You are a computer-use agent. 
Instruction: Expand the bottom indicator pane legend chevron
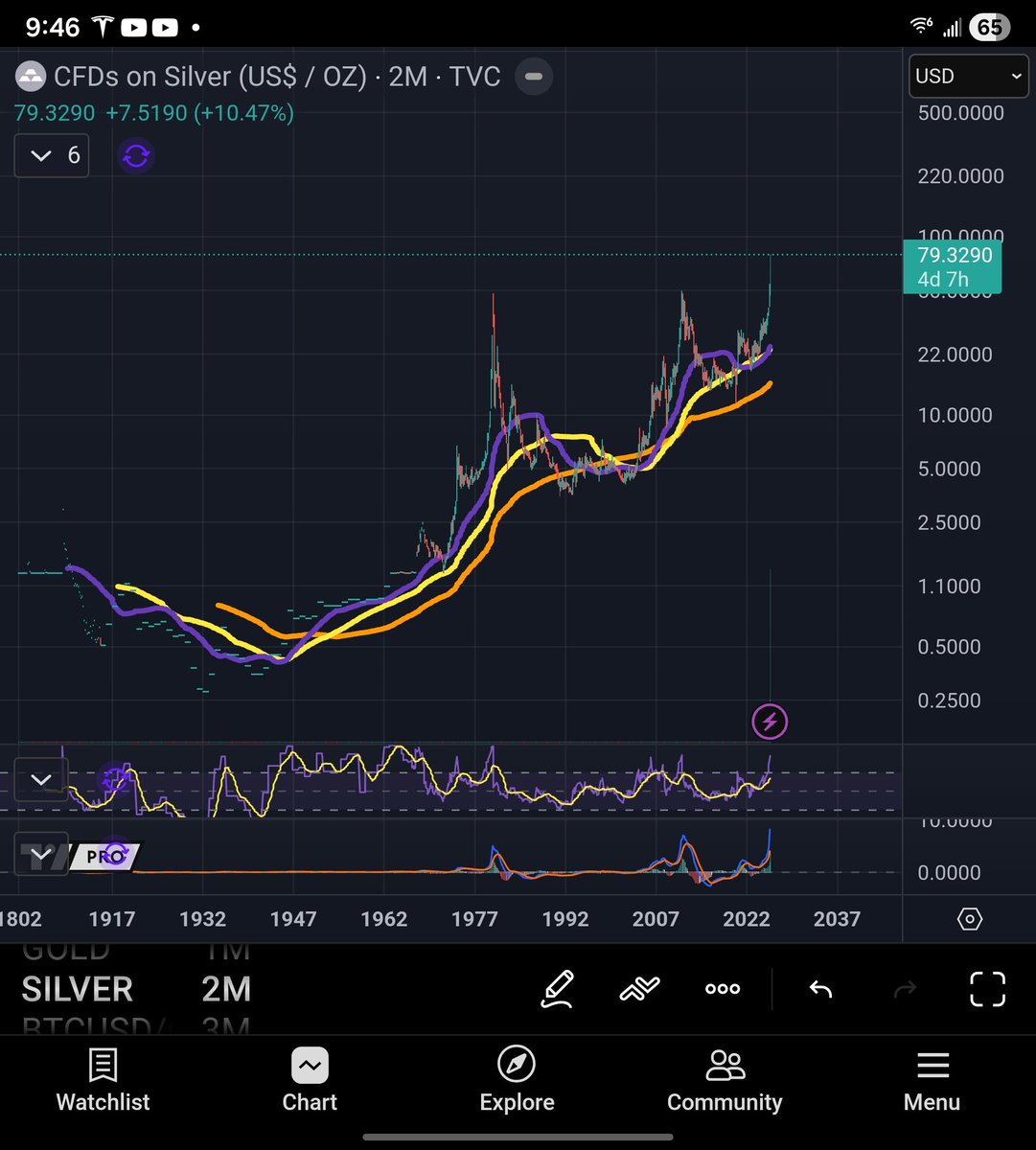(x=41, y=853)
